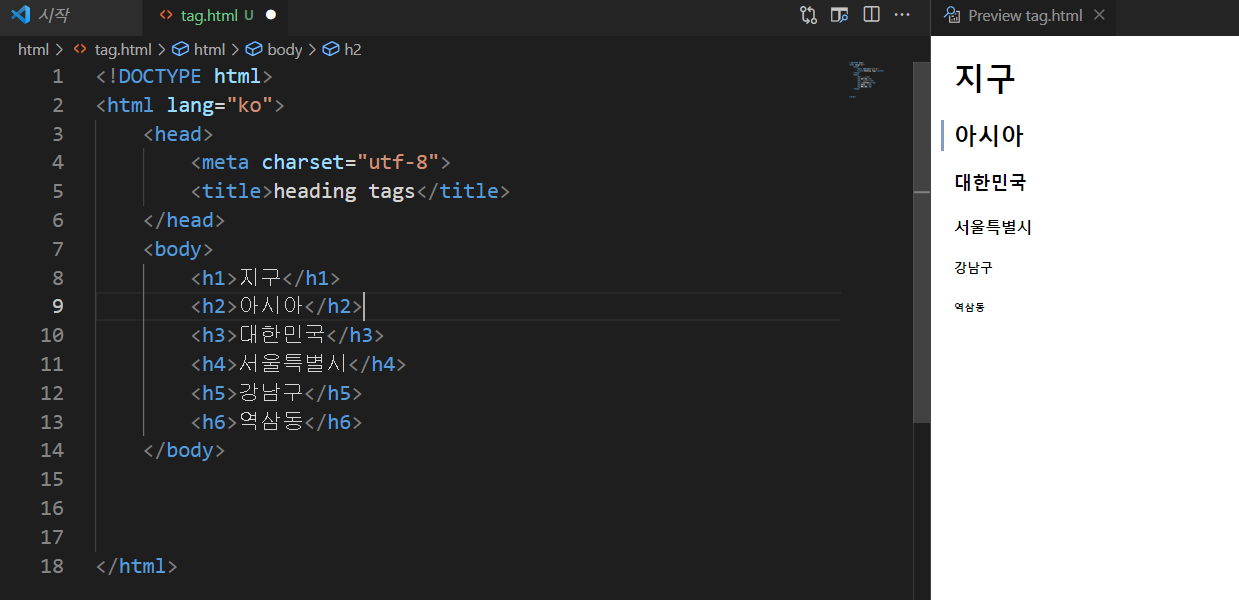Open the html element breadcrumb
Screen dimensions: 1239x600
(199, 49)
